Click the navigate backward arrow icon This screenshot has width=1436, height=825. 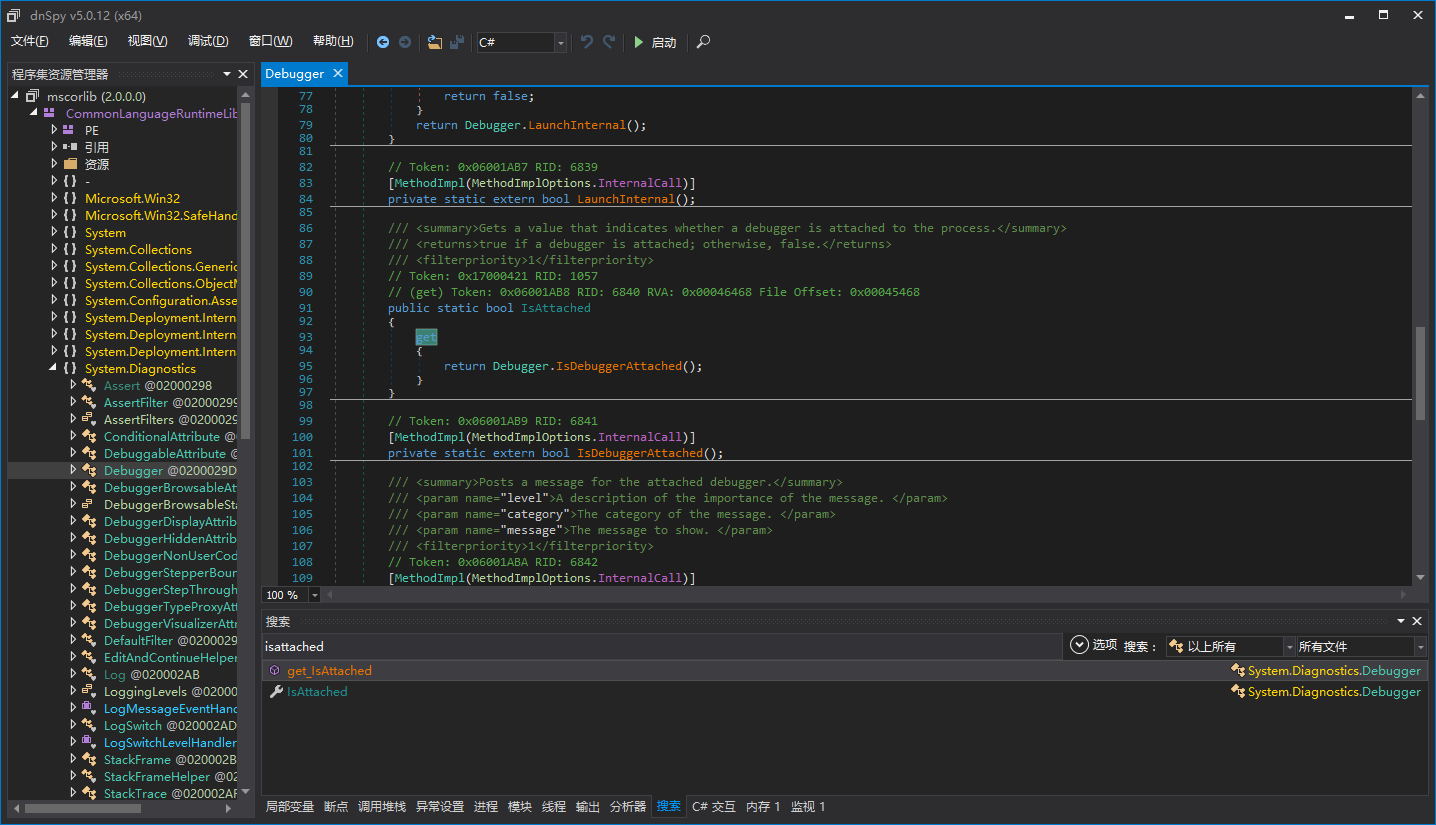click(x=383, y=42)
